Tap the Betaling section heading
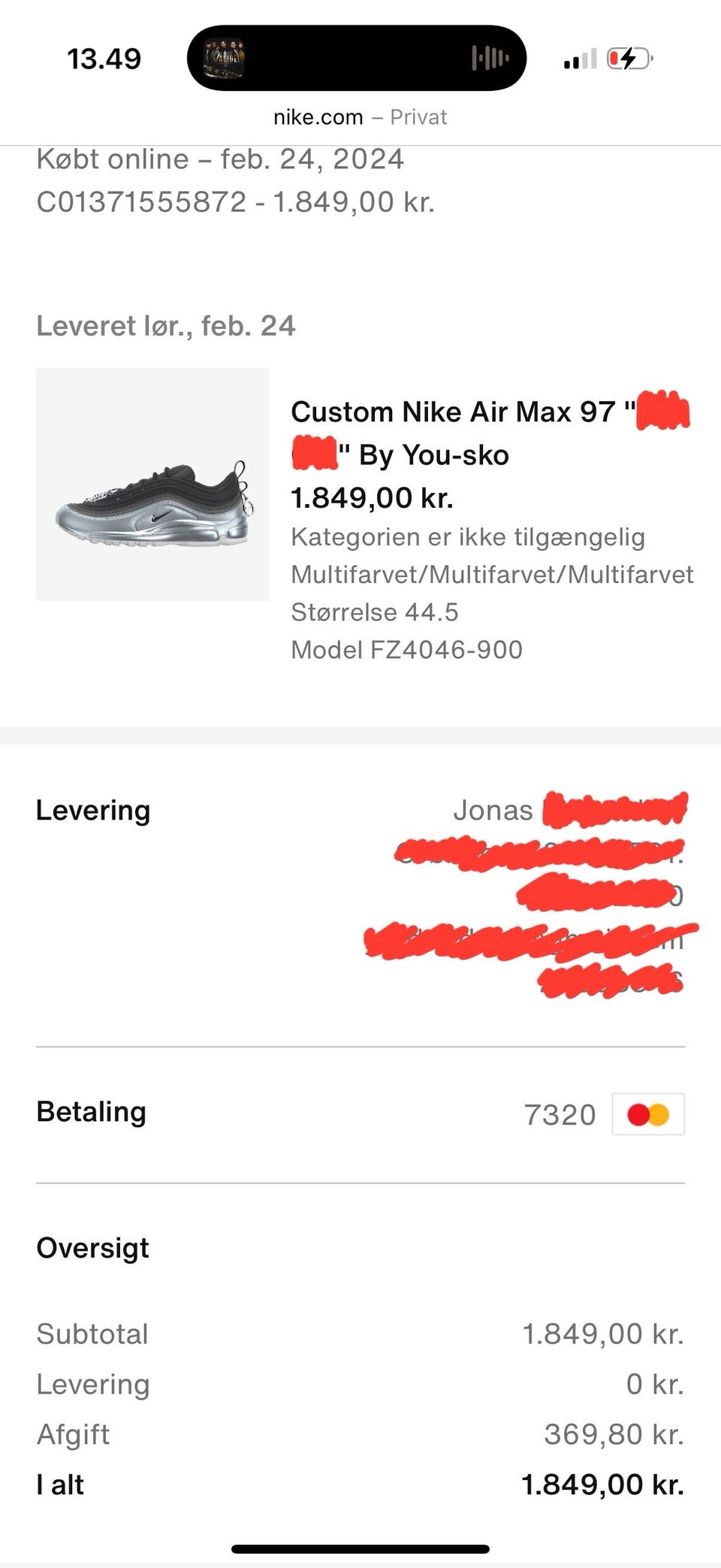721x1568 pixels. (91, 1111)
